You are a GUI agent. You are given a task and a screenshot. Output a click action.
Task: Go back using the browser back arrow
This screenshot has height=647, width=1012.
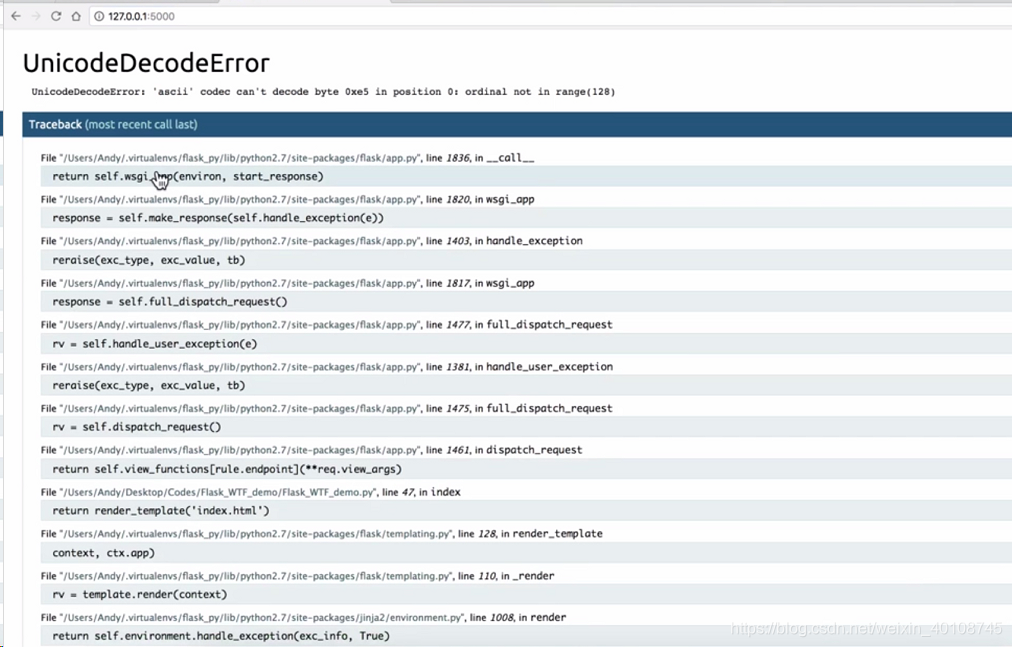(x=16, y=16)
